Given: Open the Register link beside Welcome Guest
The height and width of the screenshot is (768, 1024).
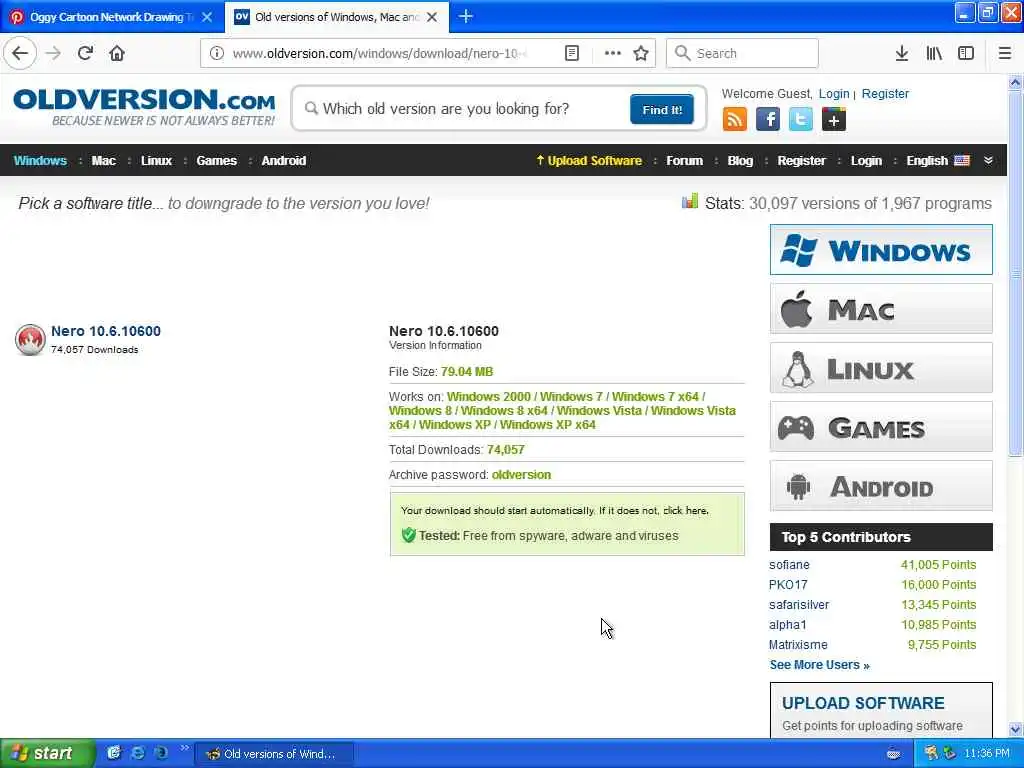Looking at the screenshot, I should click(885, 93).
